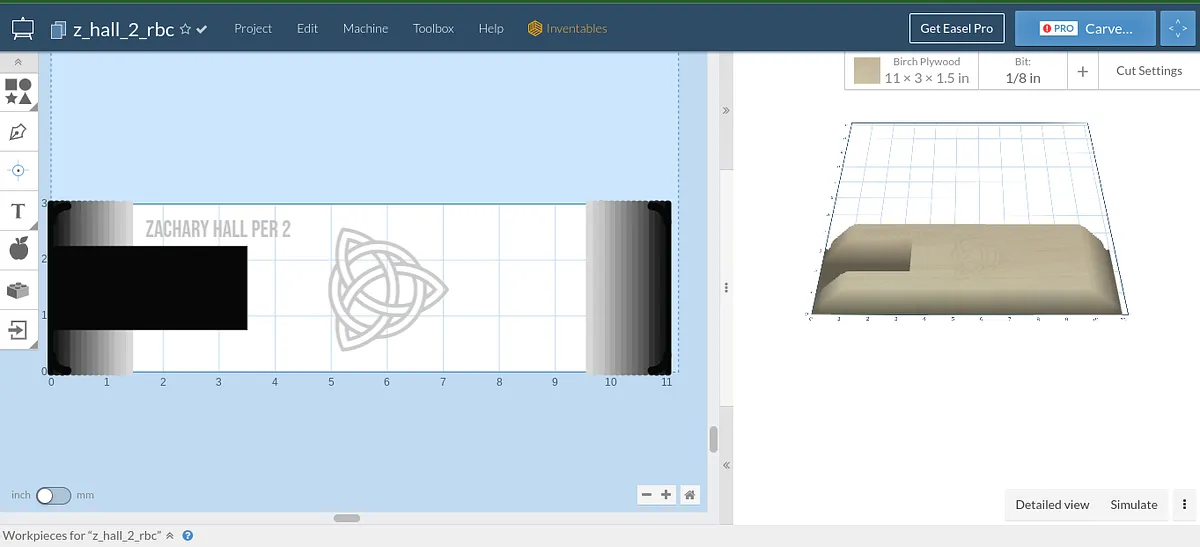Open the apple icon library

(18, 249)
